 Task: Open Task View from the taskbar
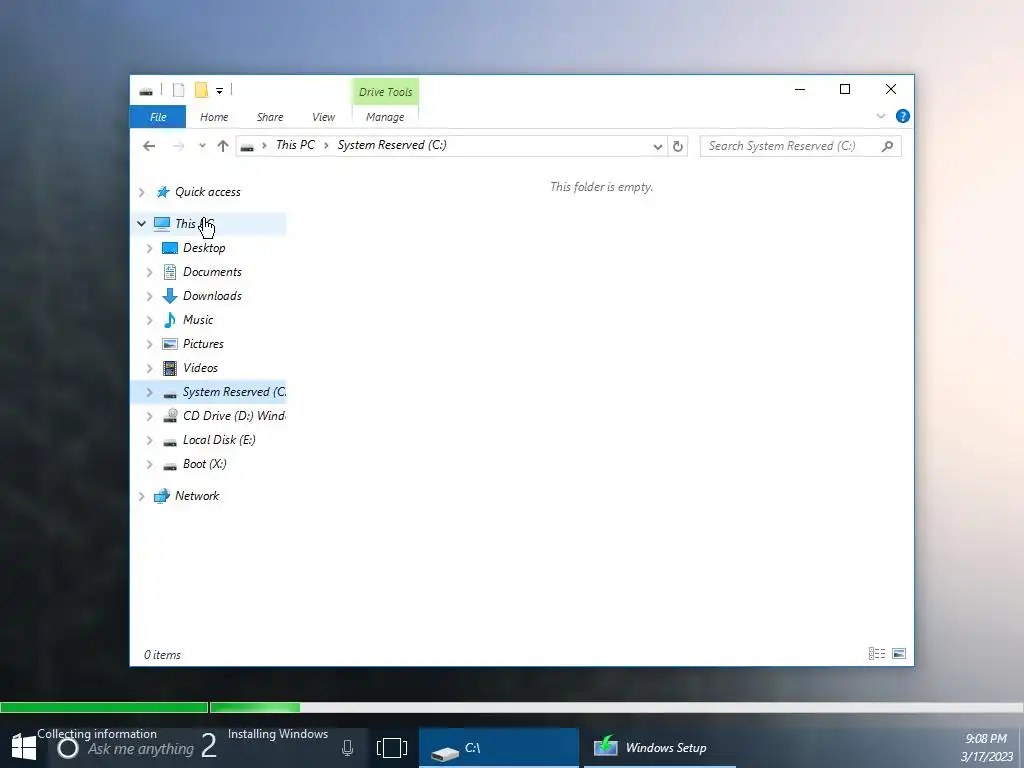tap(392, 748)
